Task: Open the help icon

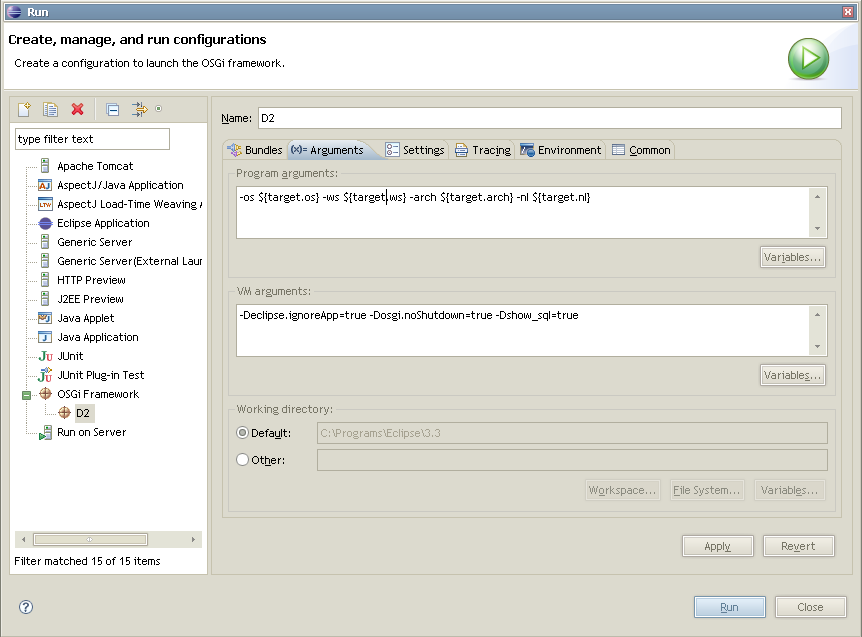Action: [26, 607]
